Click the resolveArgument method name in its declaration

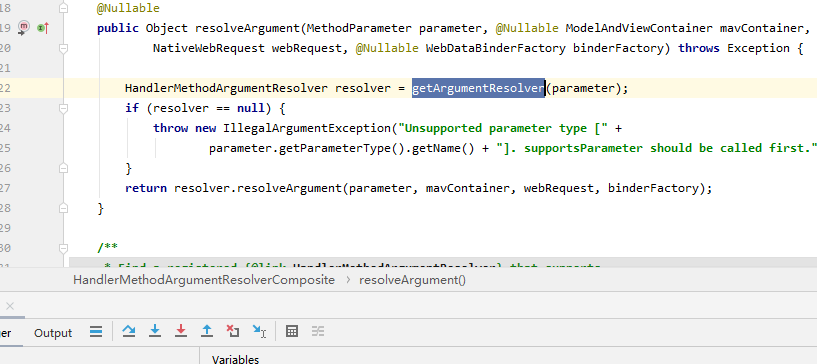(247, 28)
